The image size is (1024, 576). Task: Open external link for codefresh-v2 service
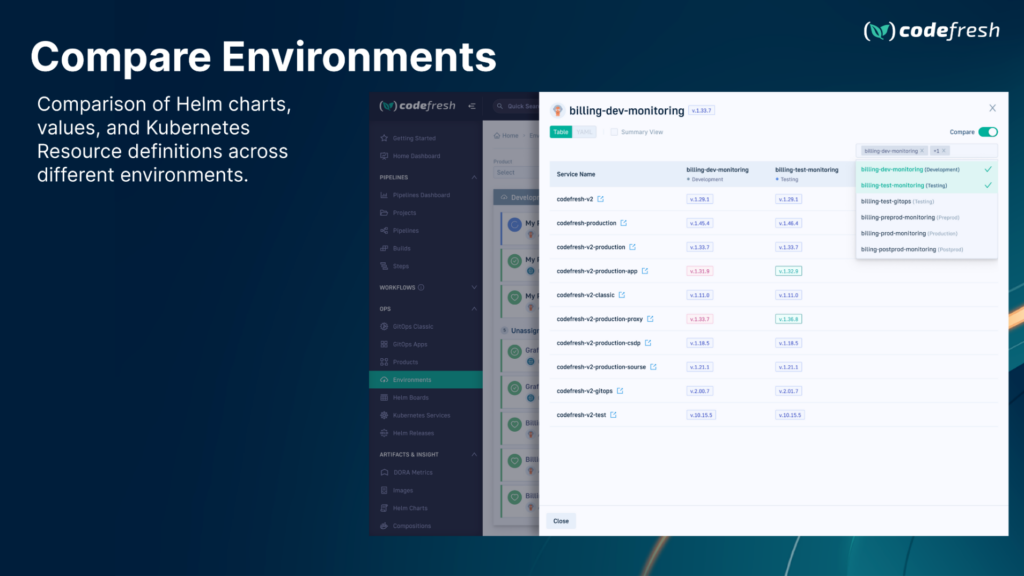coord(600,199)
